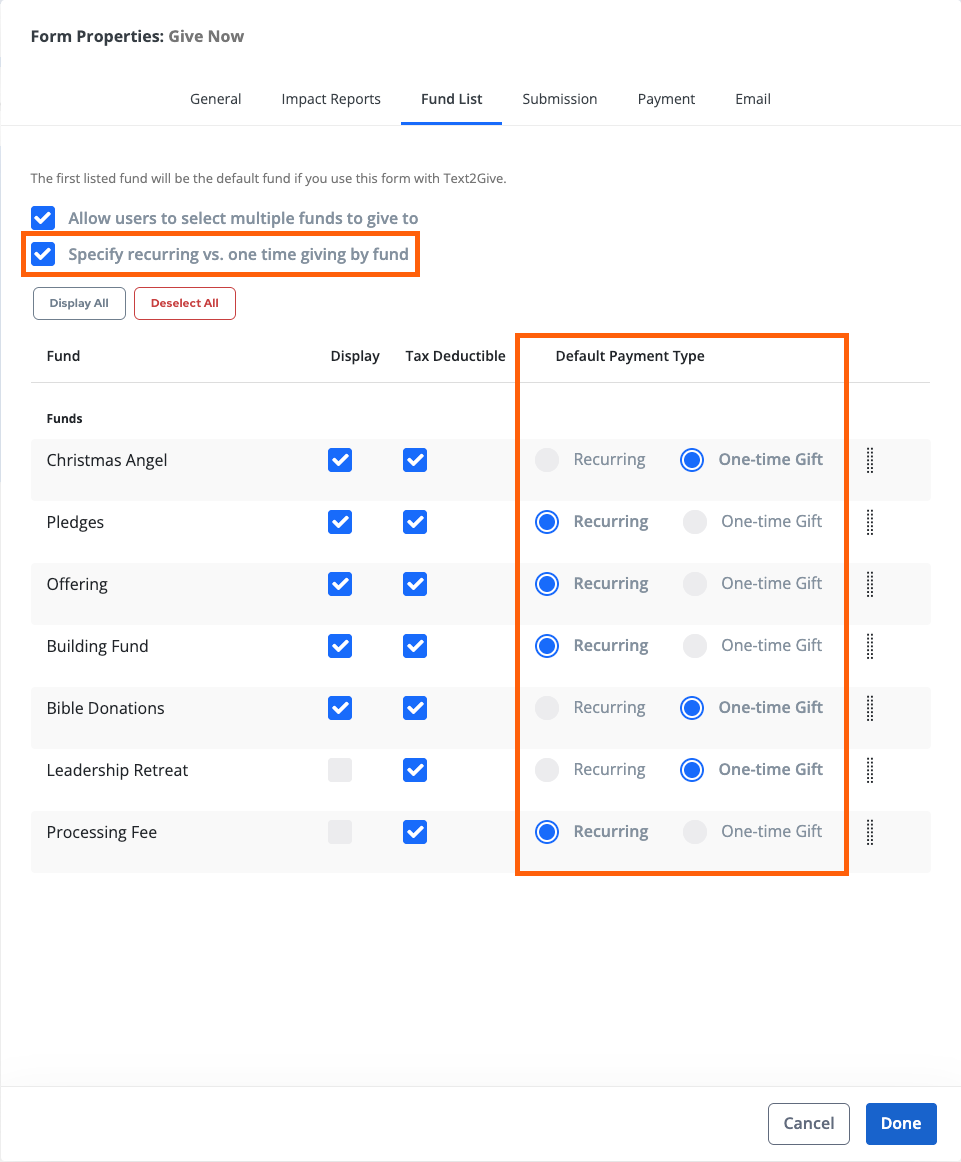
Task: Enable Display for Leadership Retreat
Action: point(340,770)
